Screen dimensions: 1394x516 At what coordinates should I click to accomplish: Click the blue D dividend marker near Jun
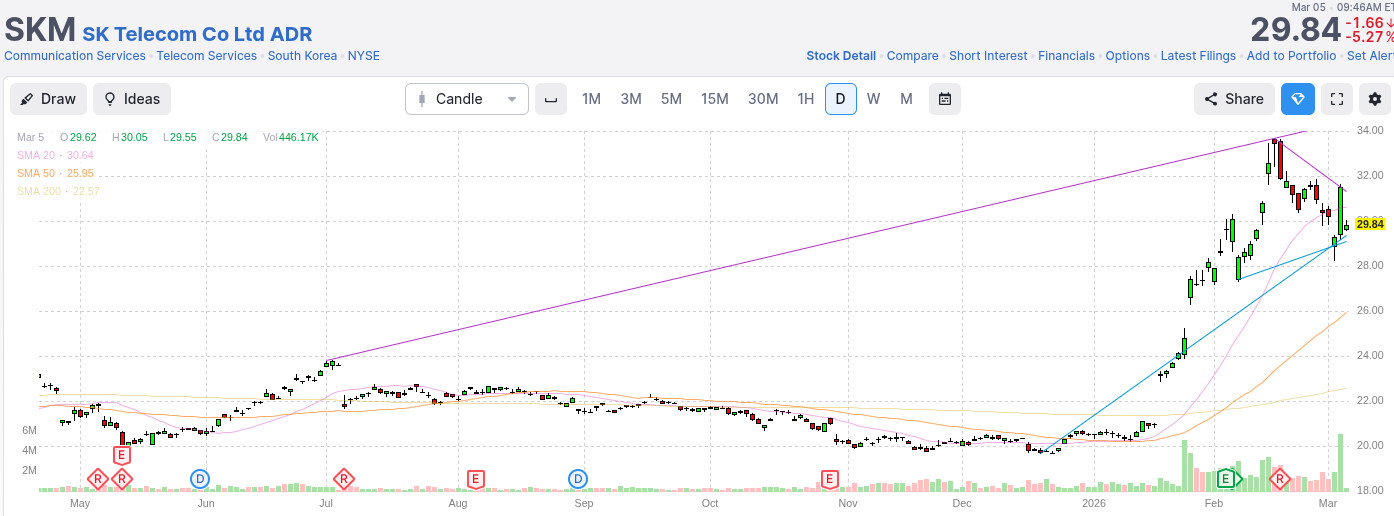pyautogui.click(x=200, y=479)
